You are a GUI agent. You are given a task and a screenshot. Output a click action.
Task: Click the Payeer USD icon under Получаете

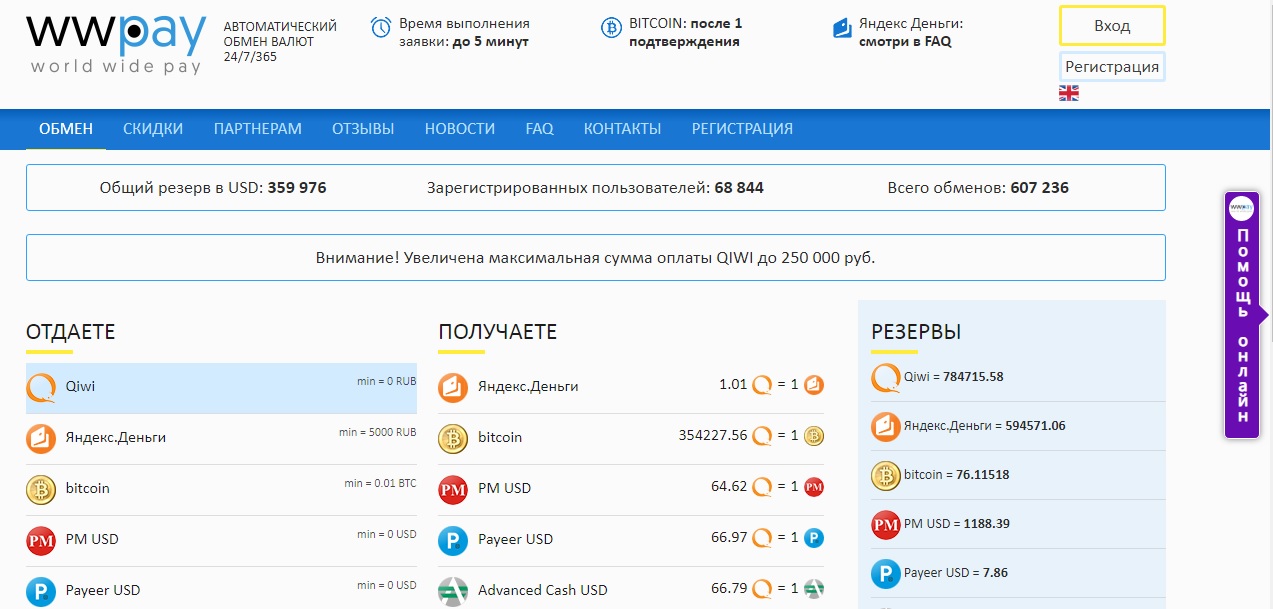[453, 540]
